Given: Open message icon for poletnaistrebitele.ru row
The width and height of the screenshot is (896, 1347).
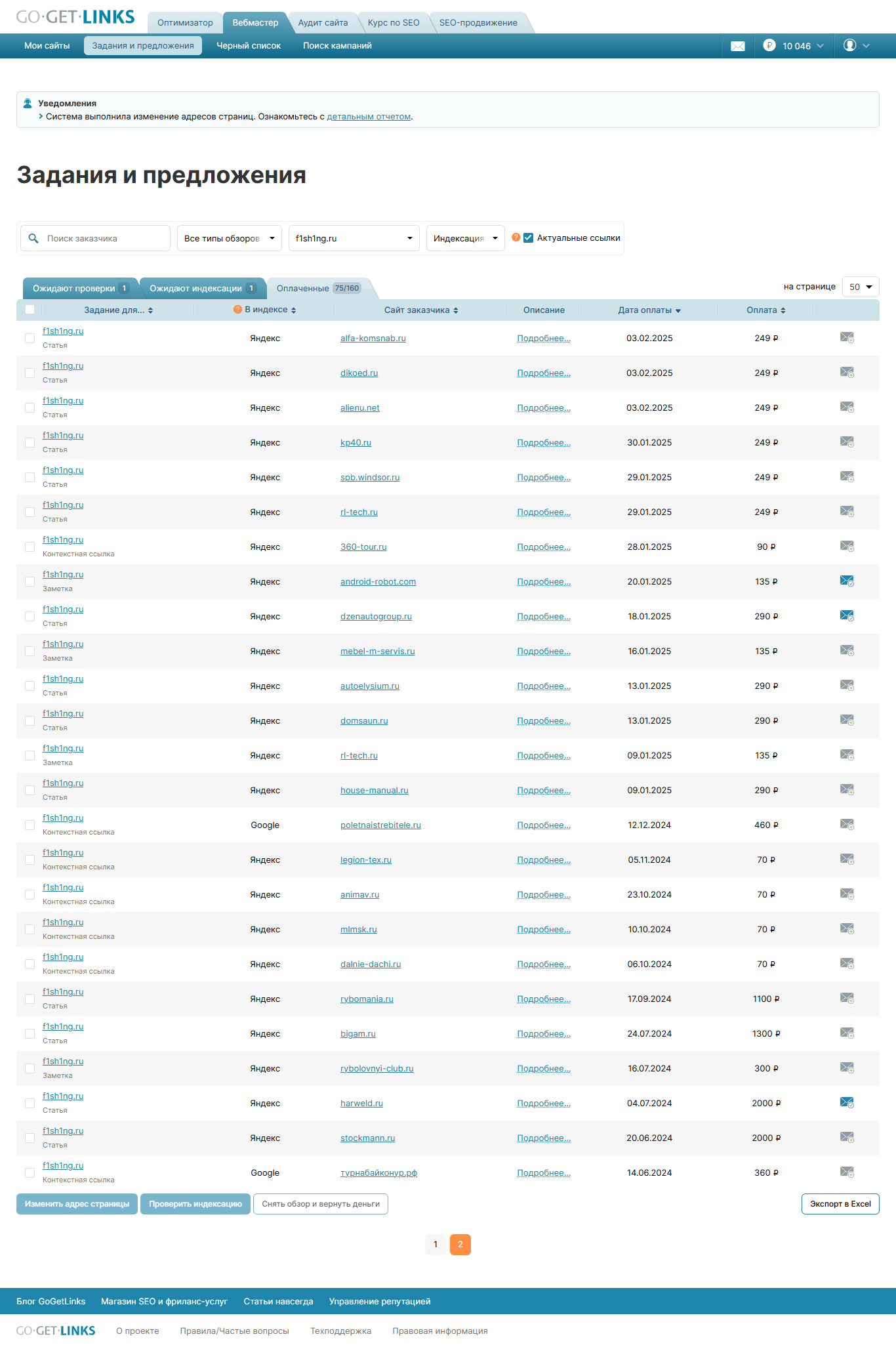Looking at the screenshot, I should pyautogui.click(x=847, y=825).
